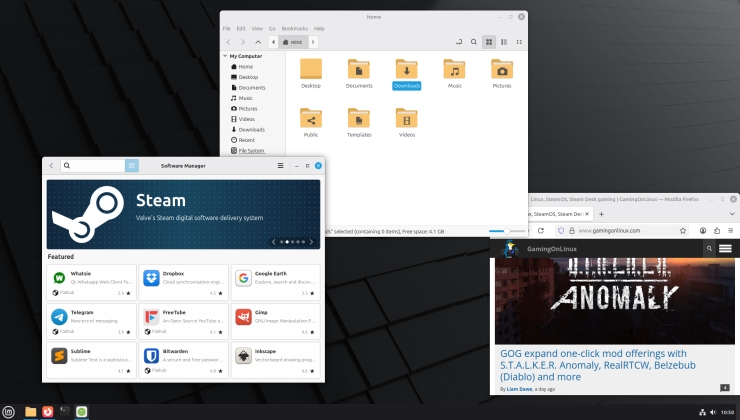
Task: Open the Software Manager hamburger menu
Action: pyautogui.click(x=281, y=165)
